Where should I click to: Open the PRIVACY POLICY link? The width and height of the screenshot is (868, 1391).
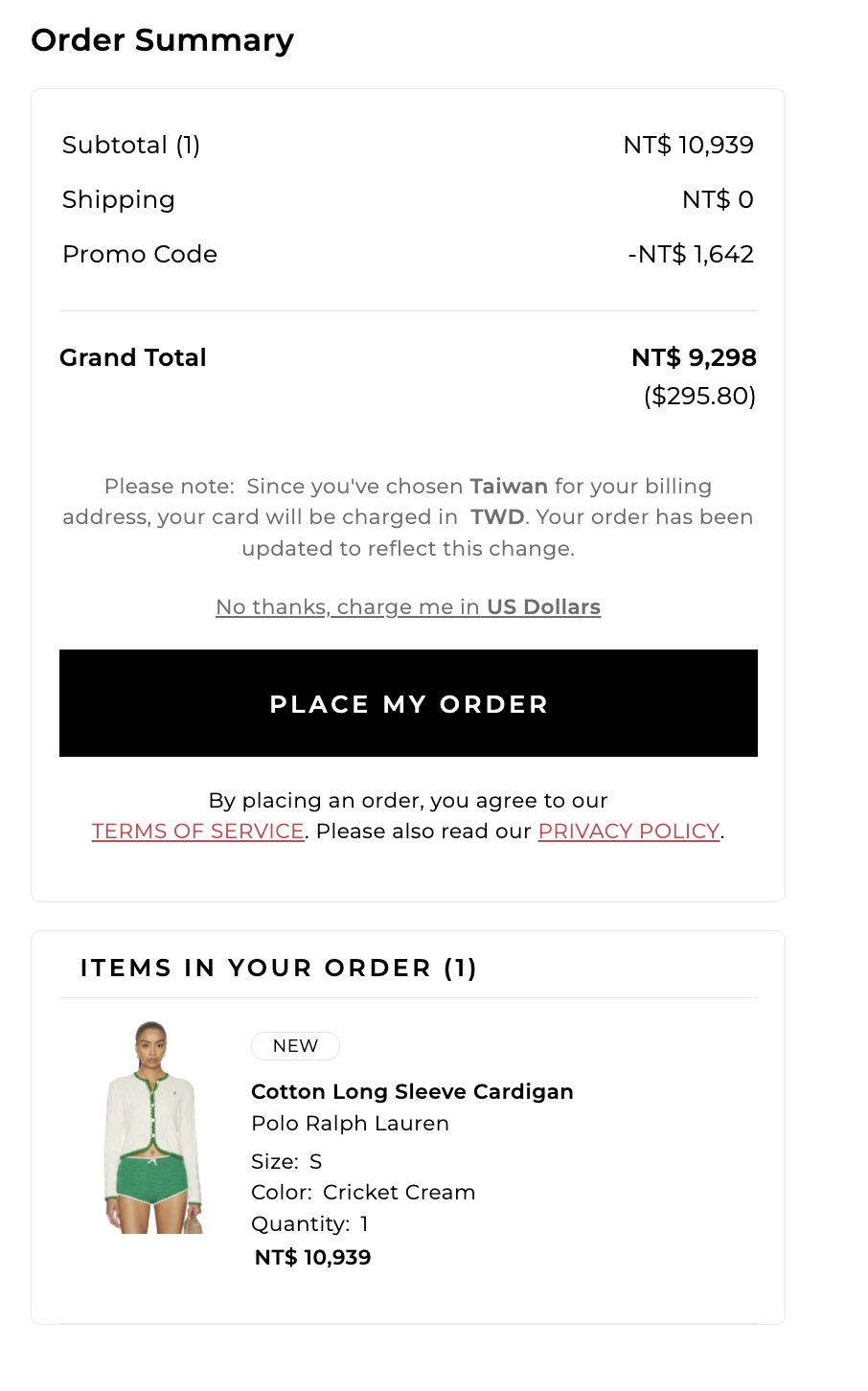pos(628,832)
